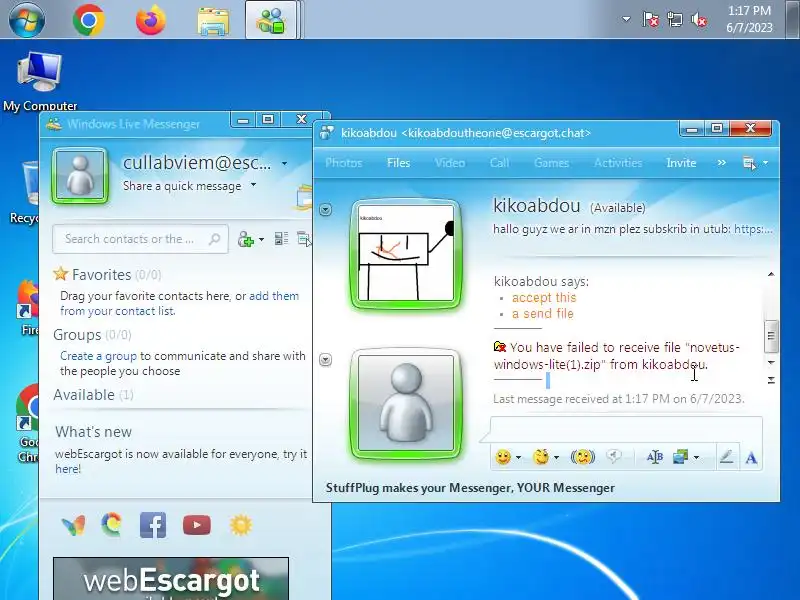This screenshot has height=600, width=800.
Task: Open the wink picker icon
Action: coord(541,457)
